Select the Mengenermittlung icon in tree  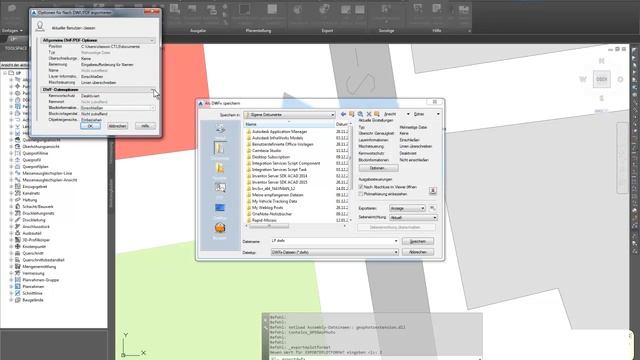click(x=18, y=267)
